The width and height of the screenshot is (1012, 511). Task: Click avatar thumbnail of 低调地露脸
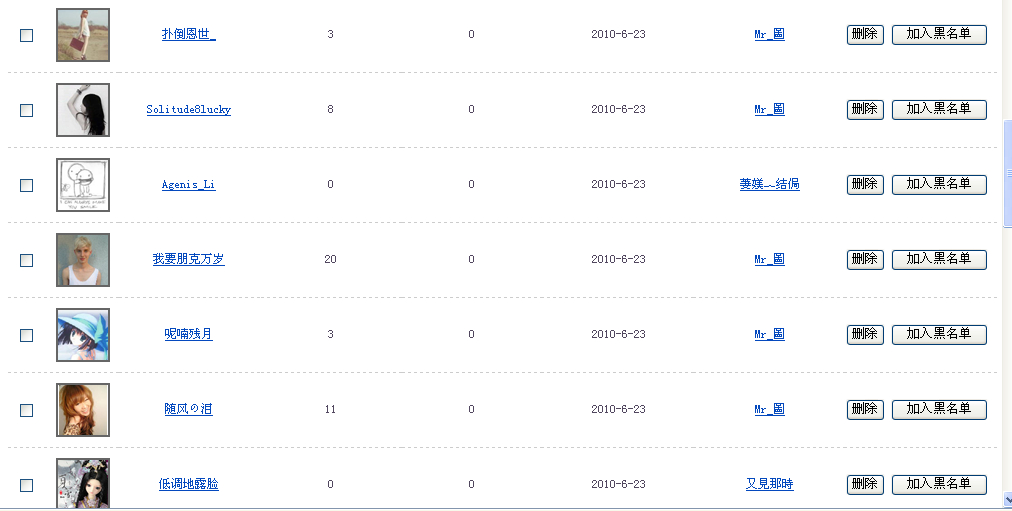pyautogui.click(x=83, y=483)
